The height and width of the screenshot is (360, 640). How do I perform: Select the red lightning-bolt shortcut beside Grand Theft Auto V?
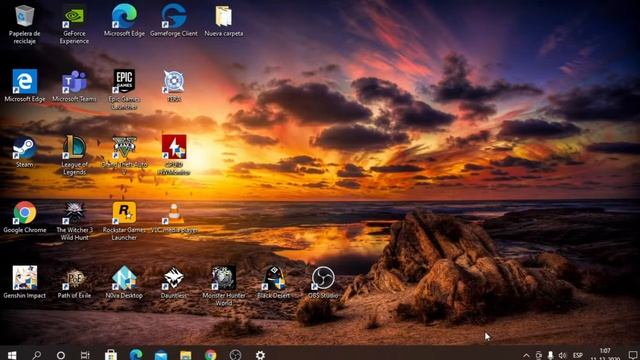(x=174, y=155)
